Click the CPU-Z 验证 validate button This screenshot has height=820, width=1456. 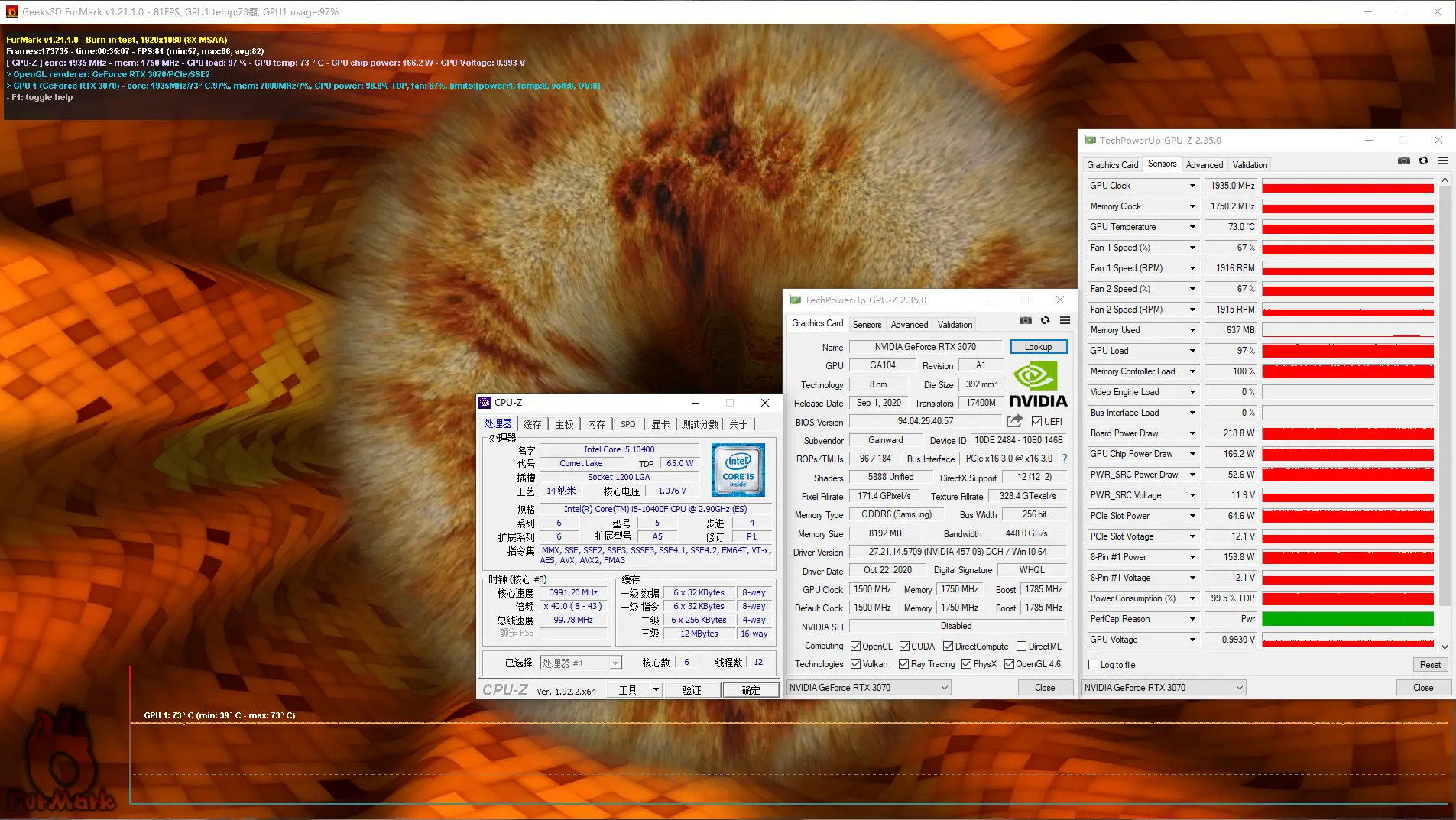(x=692, y=690)
